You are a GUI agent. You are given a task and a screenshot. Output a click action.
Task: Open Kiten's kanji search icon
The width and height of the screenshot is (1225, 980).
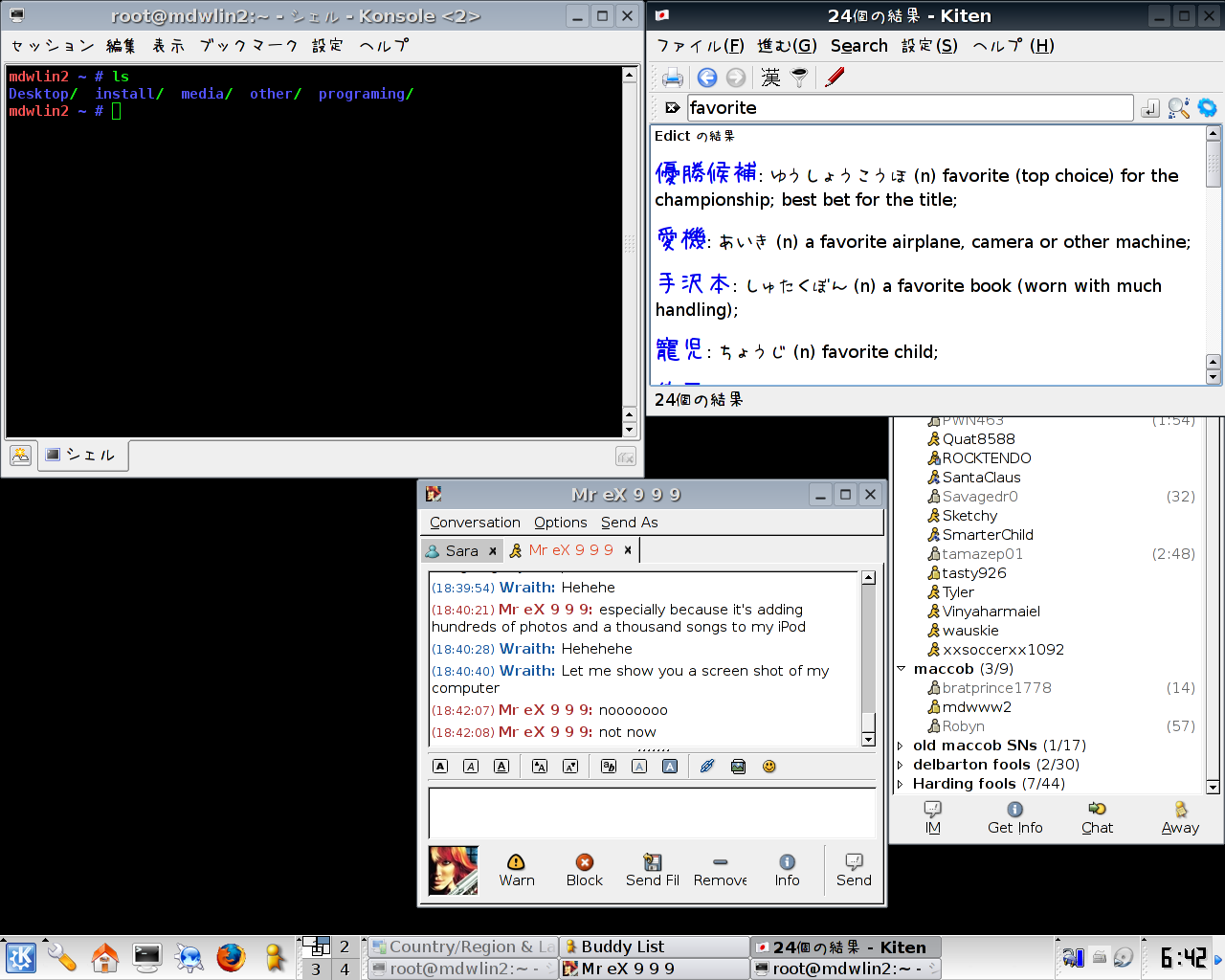(x=770, y=78)
